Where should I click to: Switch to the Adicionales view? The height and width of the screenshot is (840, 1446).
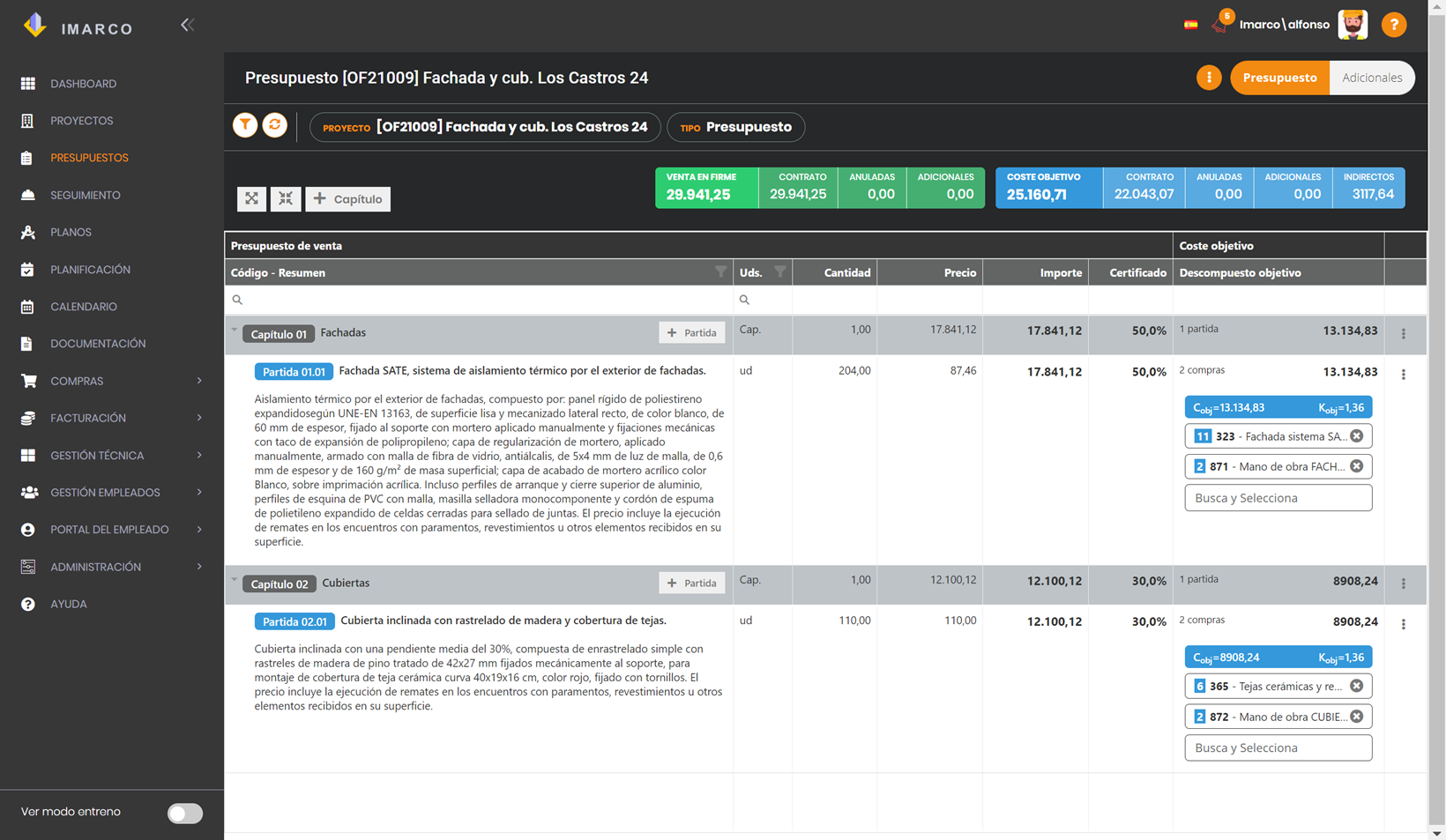pyautogui.click(x=1372, y=78)
